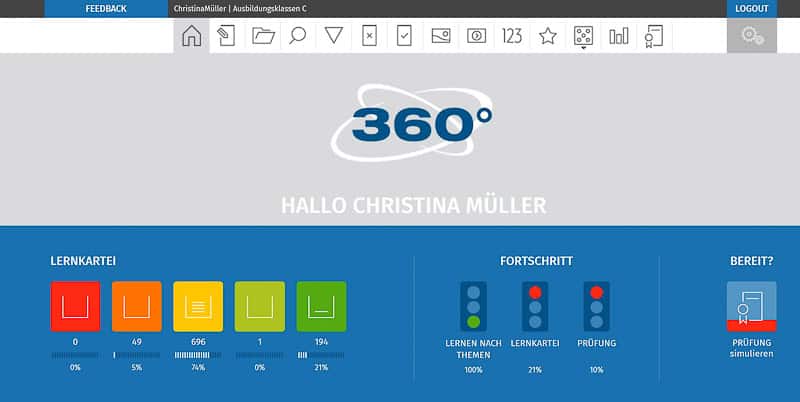
Task: Select the yield-sign triangle icon
Action: (334, 36)
